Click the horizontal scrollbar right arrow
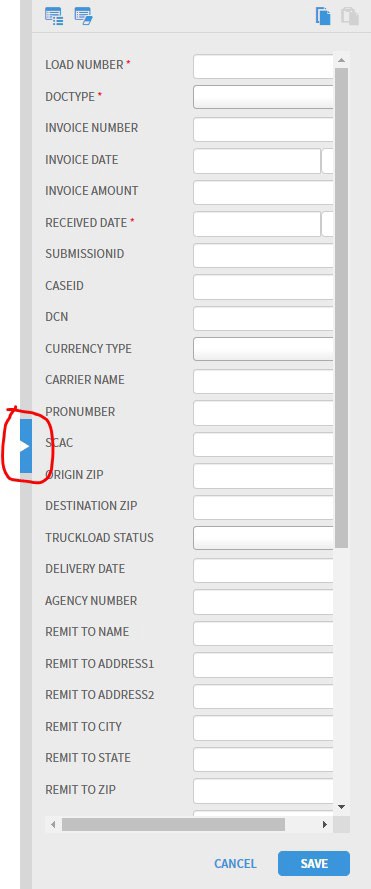The image size is (371, 889). pos(325,824)
